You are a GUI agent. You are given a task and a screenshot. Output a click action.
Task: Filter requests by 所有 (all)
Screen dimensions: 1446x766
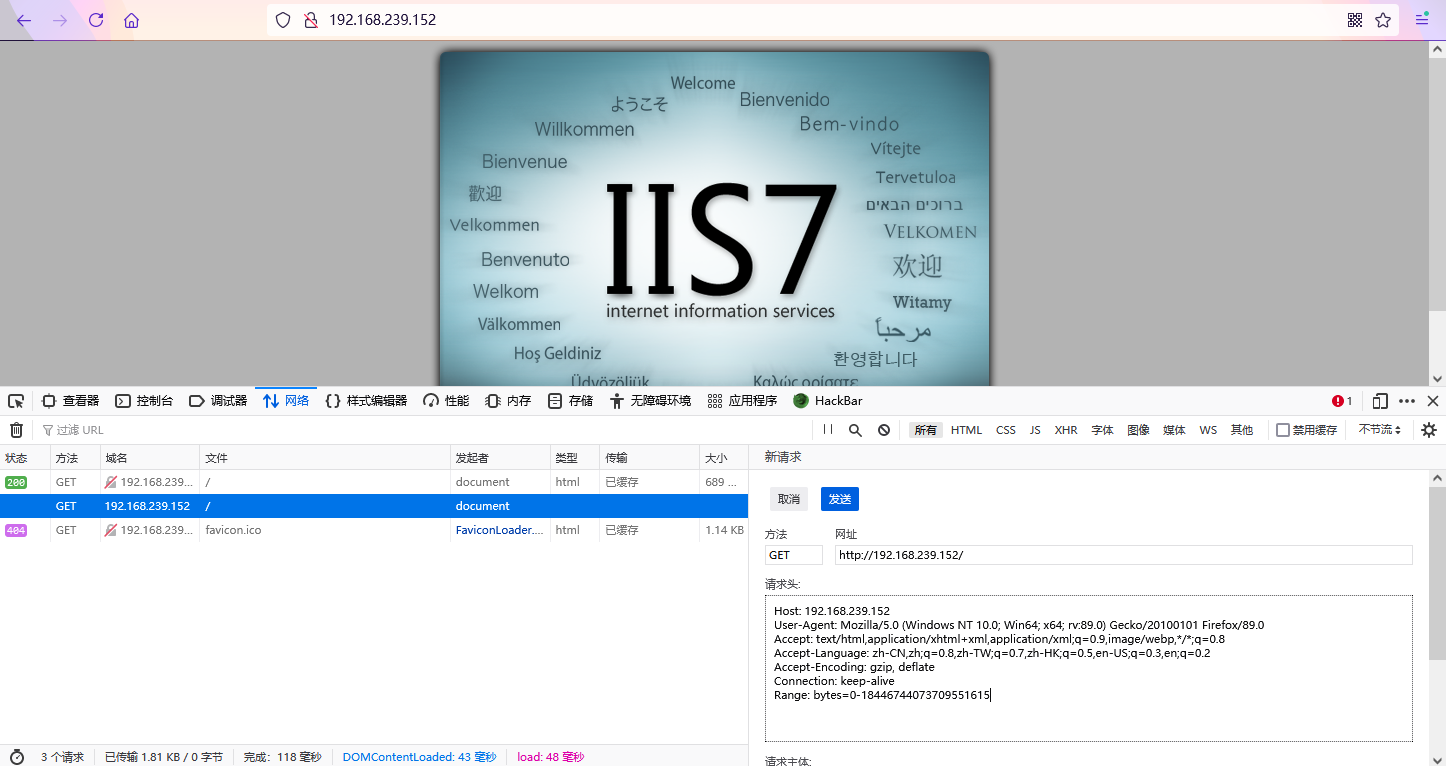[x=925, y=430]
